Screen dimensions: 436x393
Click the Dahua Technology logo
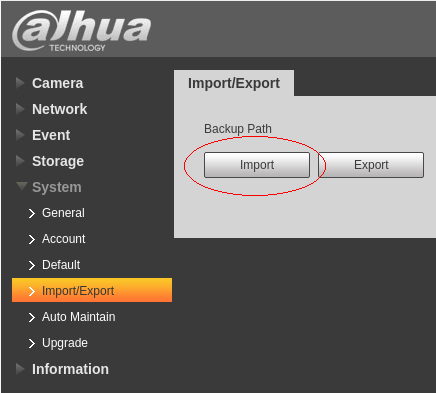coord(82,31)
